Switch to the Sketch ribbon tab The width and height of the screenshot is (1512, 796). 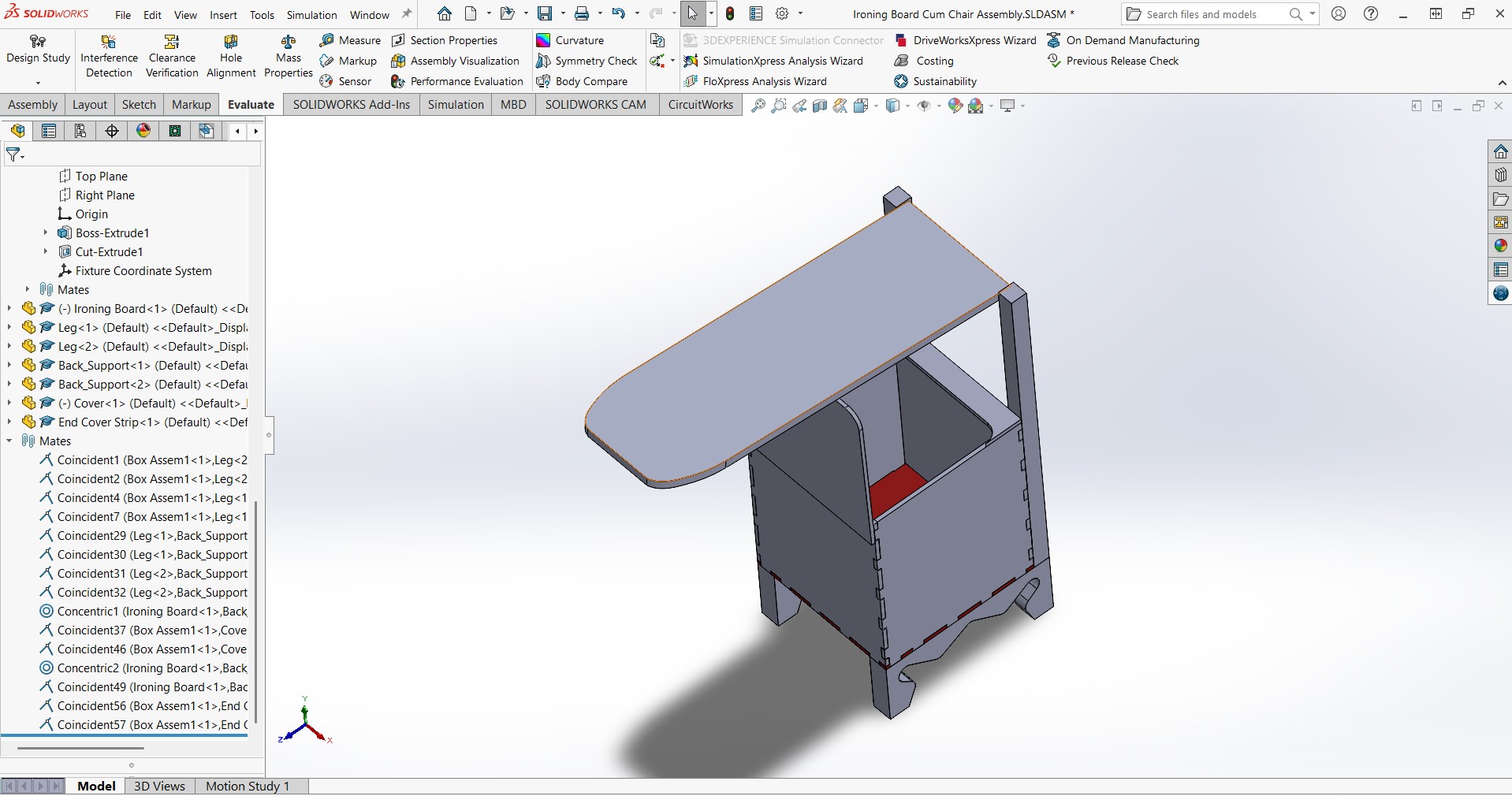tap(139, 104)
